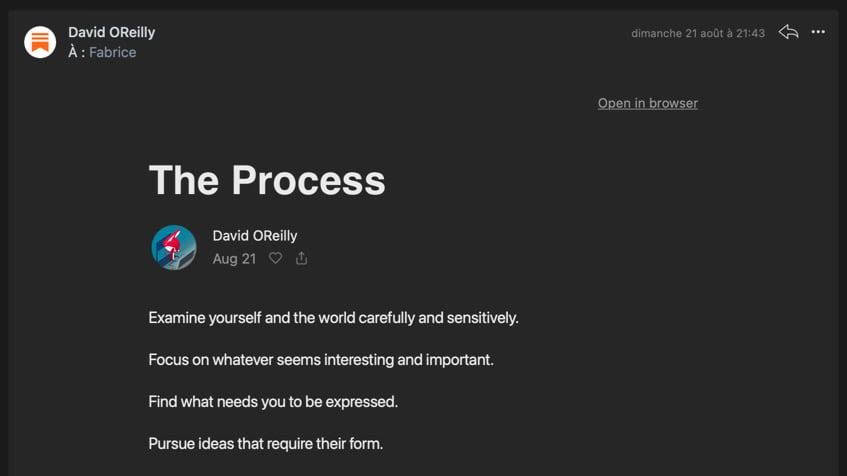Open the three-dot more options menu
This screenshot has width=847, height=476.
pos(818,32)
